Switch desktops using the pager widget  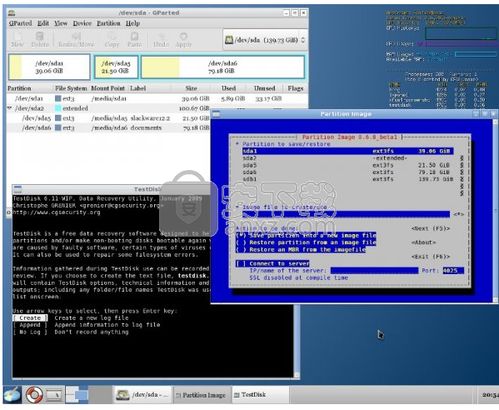click(77, 395)
